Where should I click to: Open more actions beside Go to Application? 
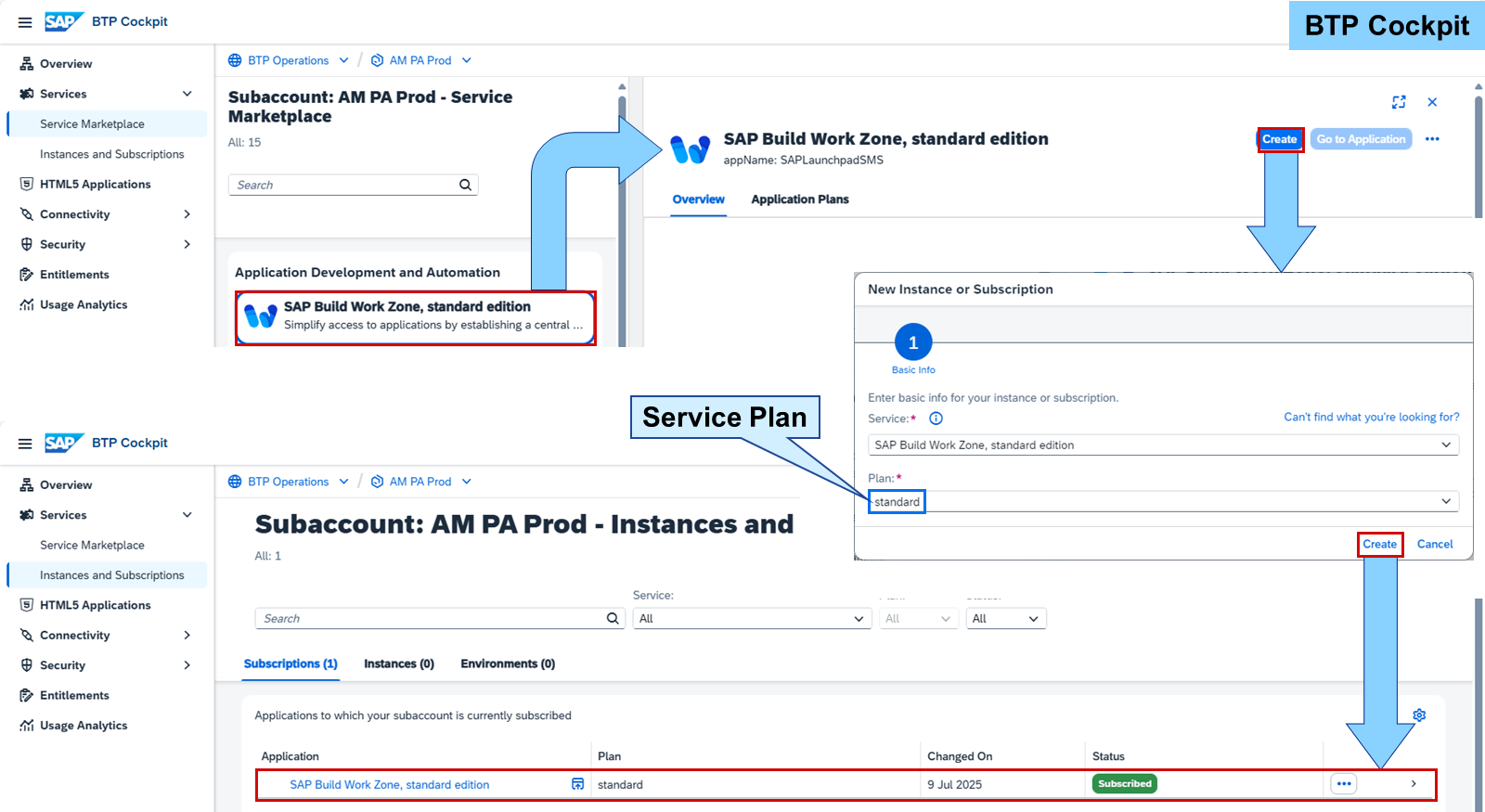1432,139
